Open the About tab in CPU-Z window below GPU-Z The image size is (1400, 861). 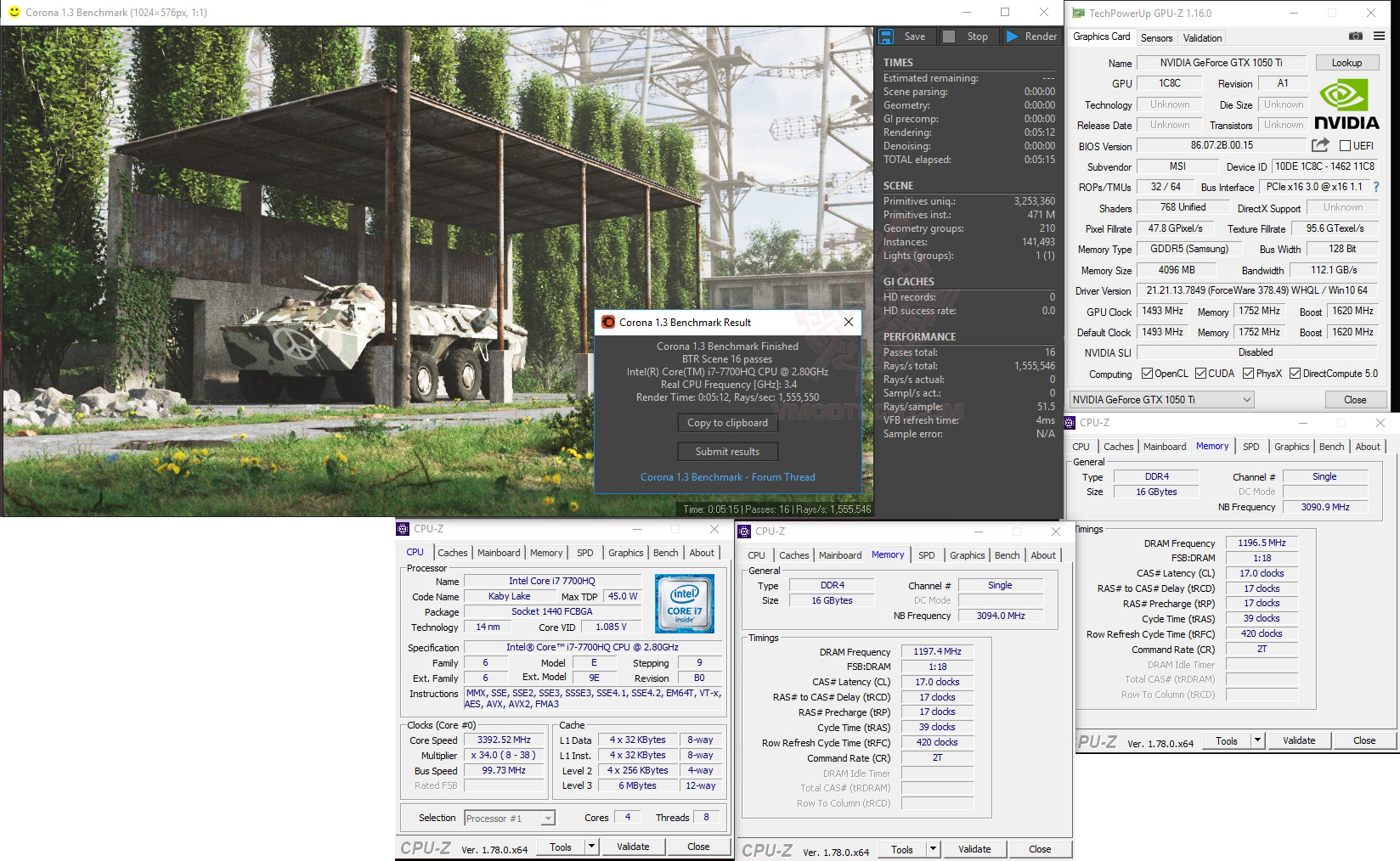[x=1368, y=447]
